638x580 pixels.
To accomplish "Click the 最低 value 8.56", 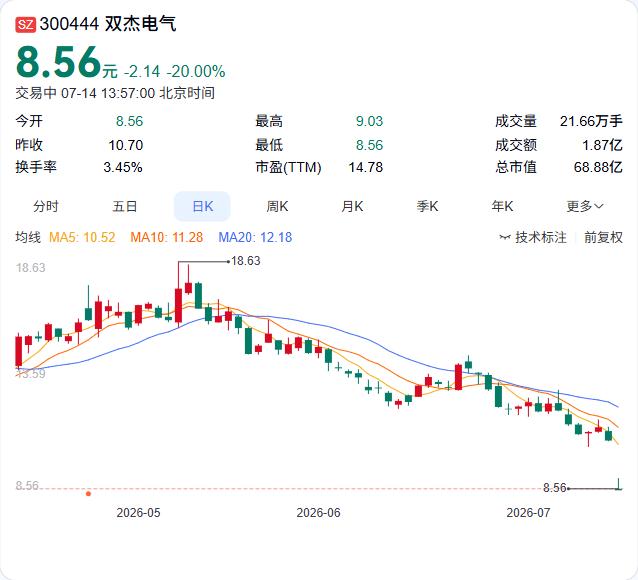I will point(369,145).
